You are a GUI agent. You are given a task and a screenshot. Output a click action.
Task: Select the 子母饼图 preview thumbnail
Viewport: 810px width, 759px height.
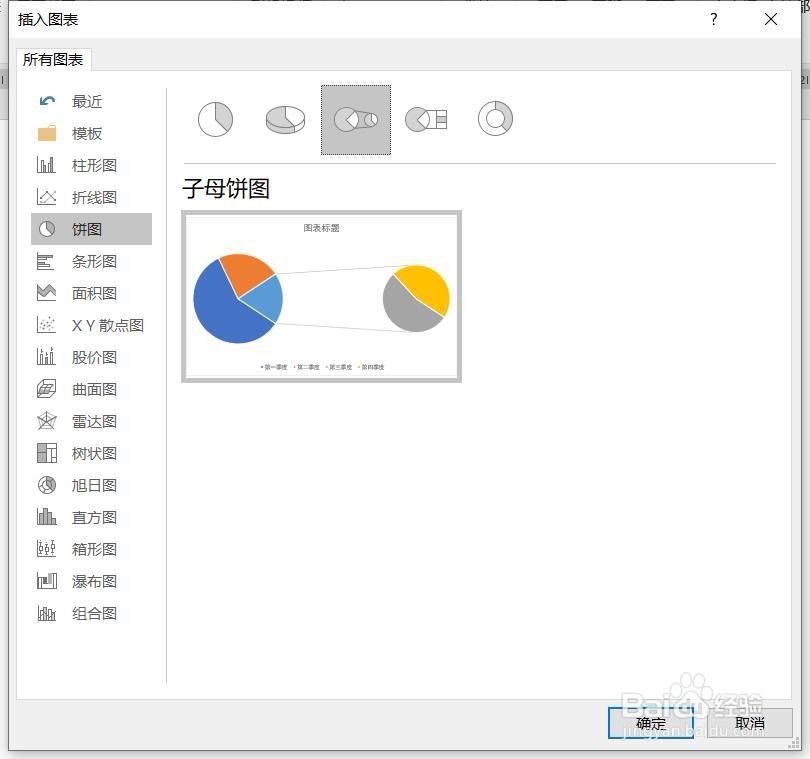(x=322, y=294)
